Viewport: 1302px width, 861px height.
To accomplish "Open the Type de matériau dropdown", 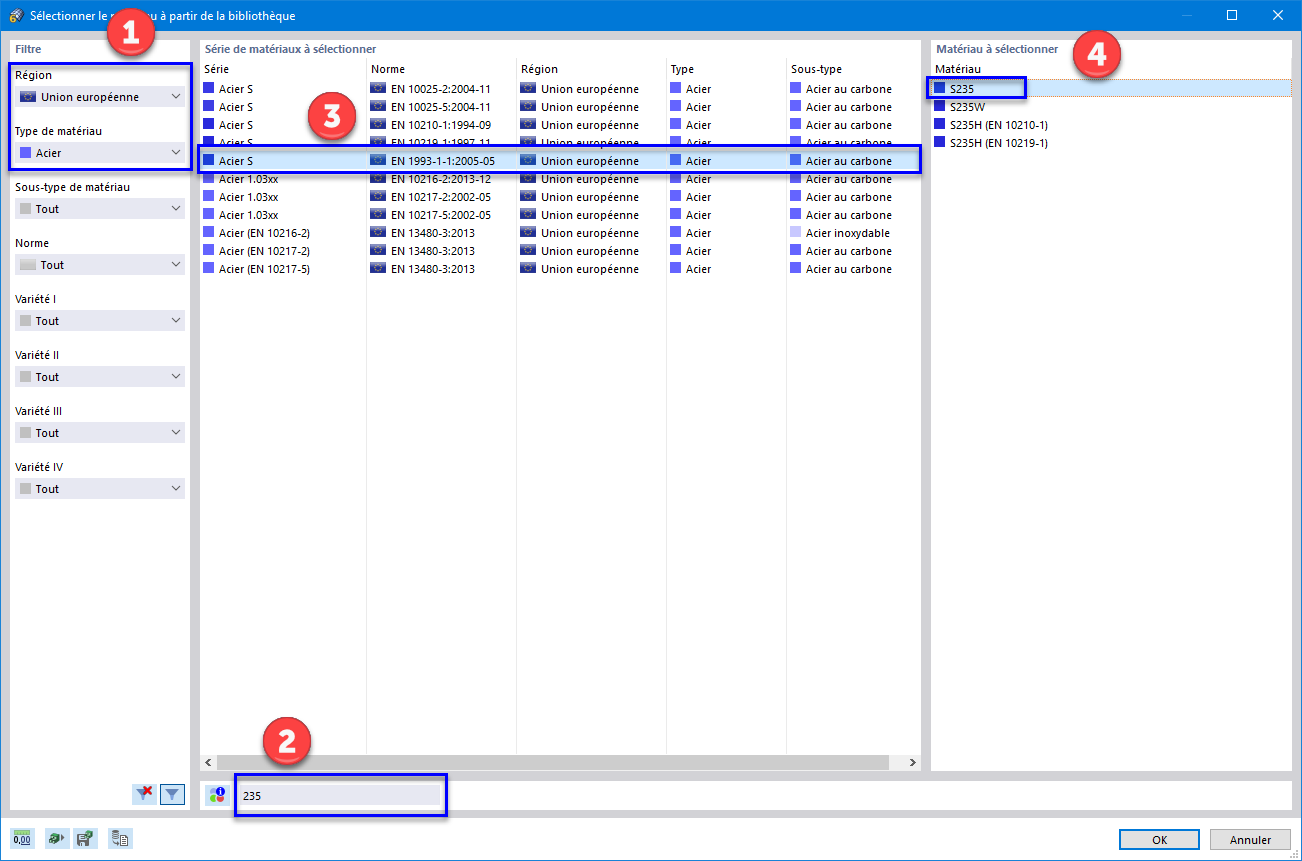I will point(100,153).
